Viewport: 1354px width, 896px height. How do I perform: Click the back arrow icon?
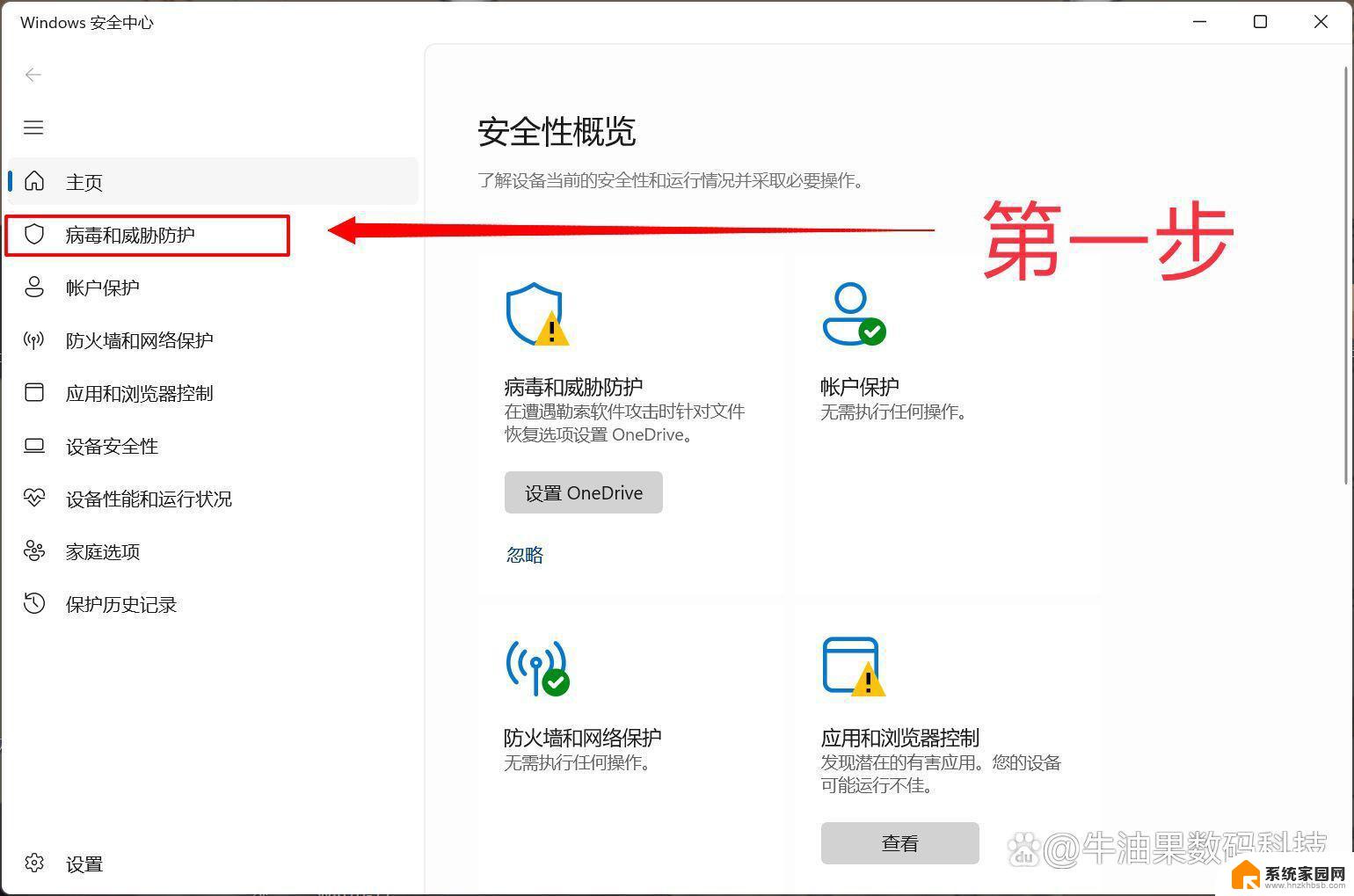click(x=33, y=75)
